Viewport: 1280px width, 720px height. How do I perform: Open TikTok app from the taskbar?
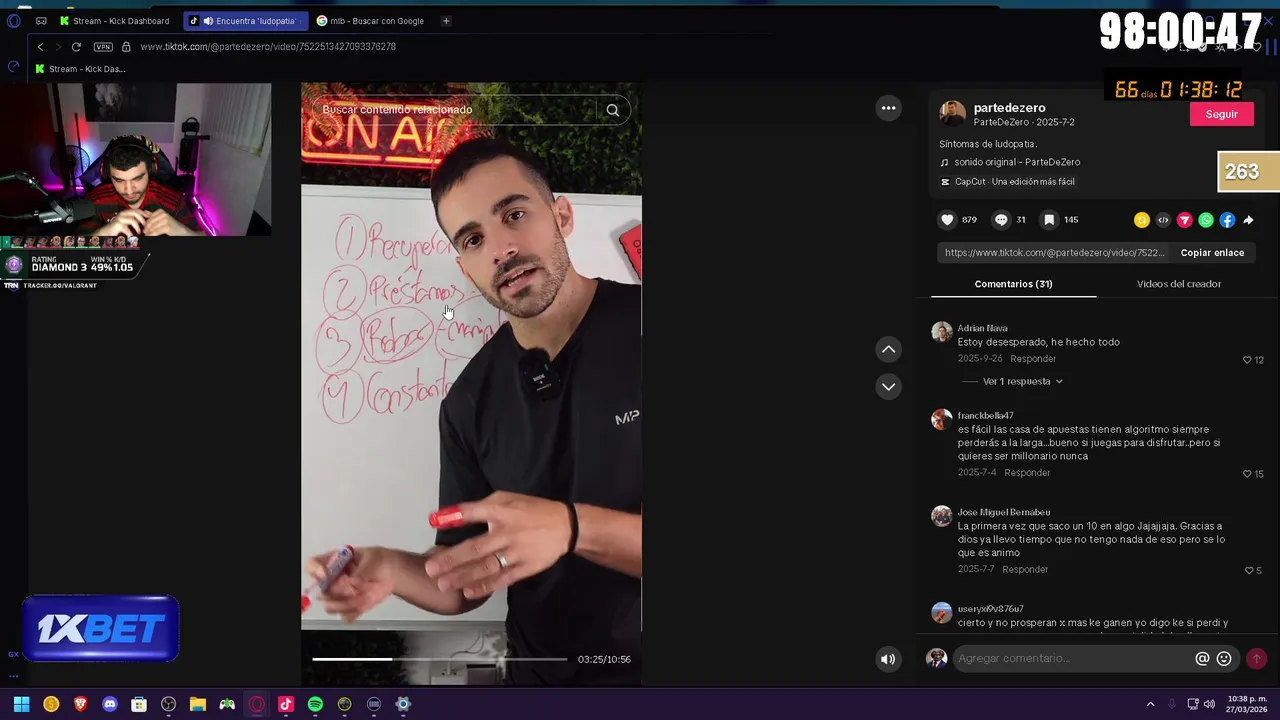pyautogui.click(x=286, y=704)
